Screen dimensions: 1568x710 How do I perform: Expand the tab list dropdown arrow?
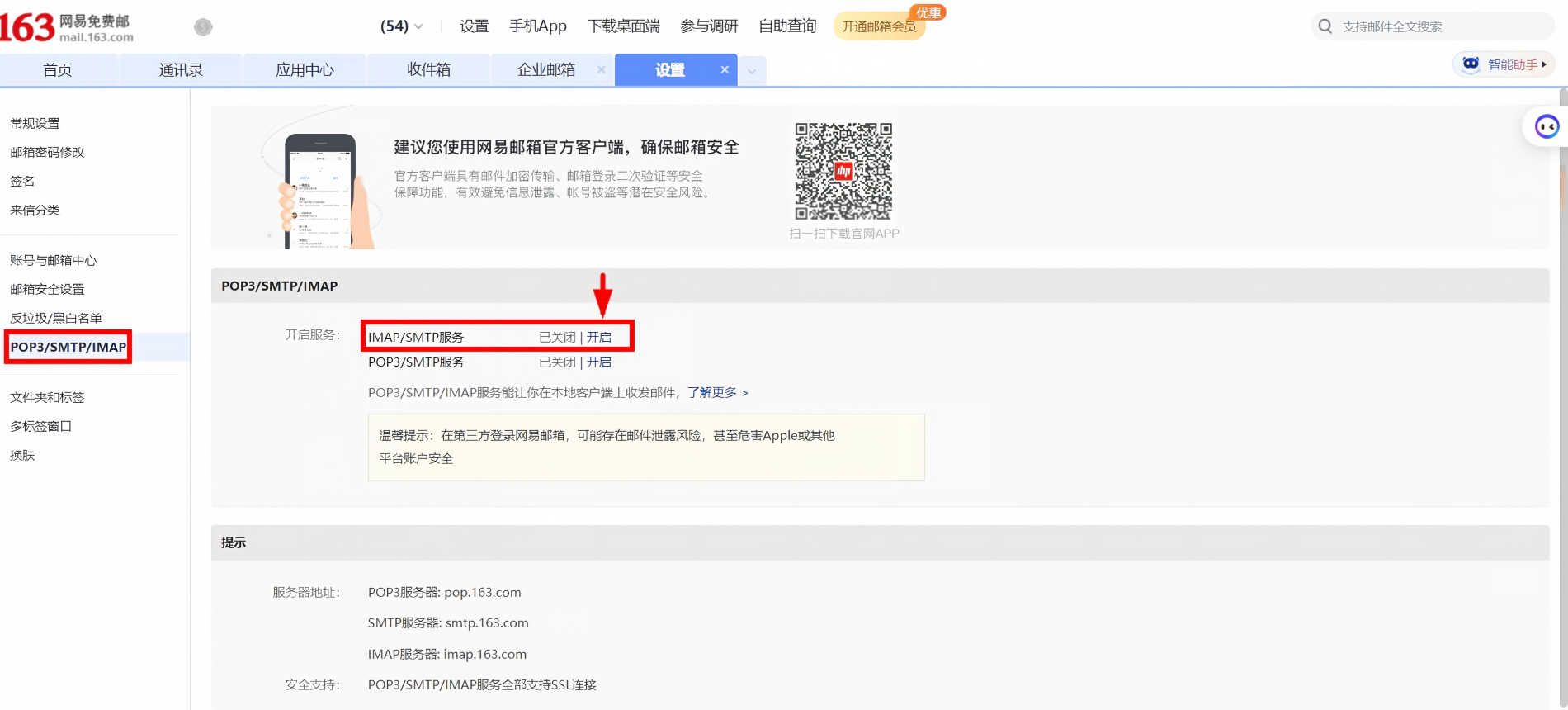tap(752, 71)
